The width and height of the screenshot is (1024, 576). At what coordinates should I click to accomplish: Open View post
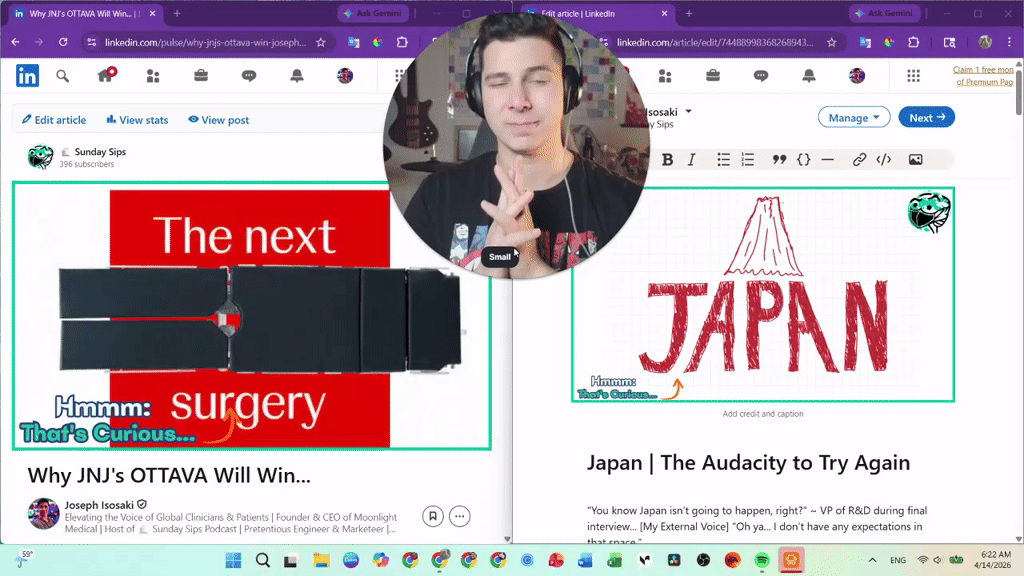(x=219, y=120)
